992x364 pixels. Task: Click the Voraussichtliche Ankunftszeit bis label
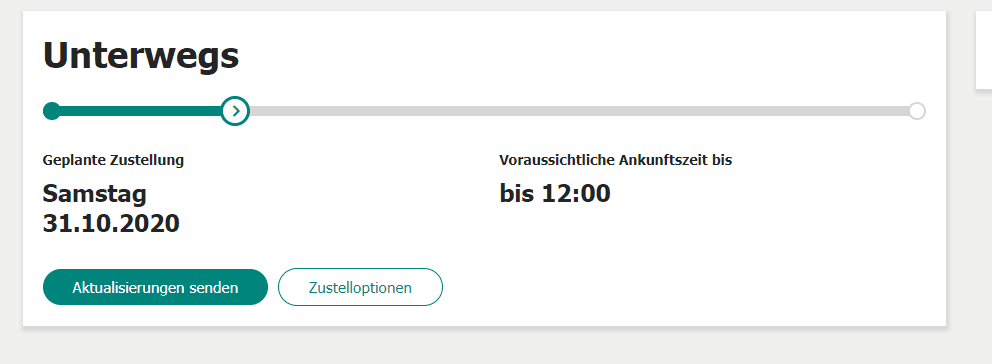[616, 160]
